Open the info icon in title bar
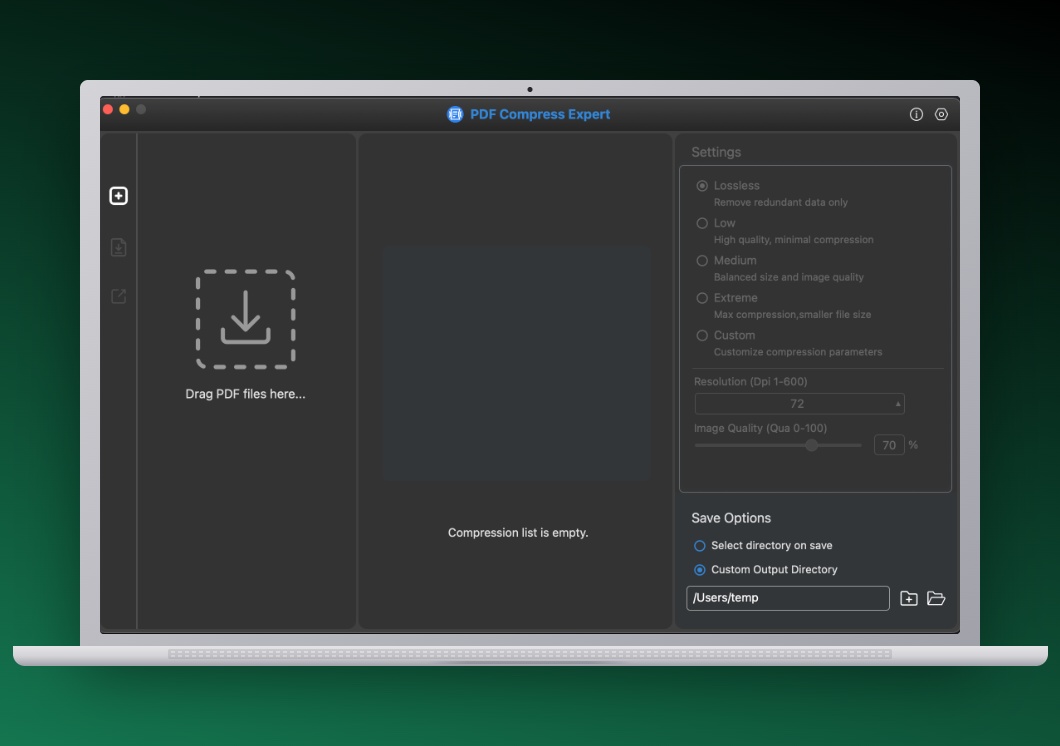 click(x=916, y=114)
